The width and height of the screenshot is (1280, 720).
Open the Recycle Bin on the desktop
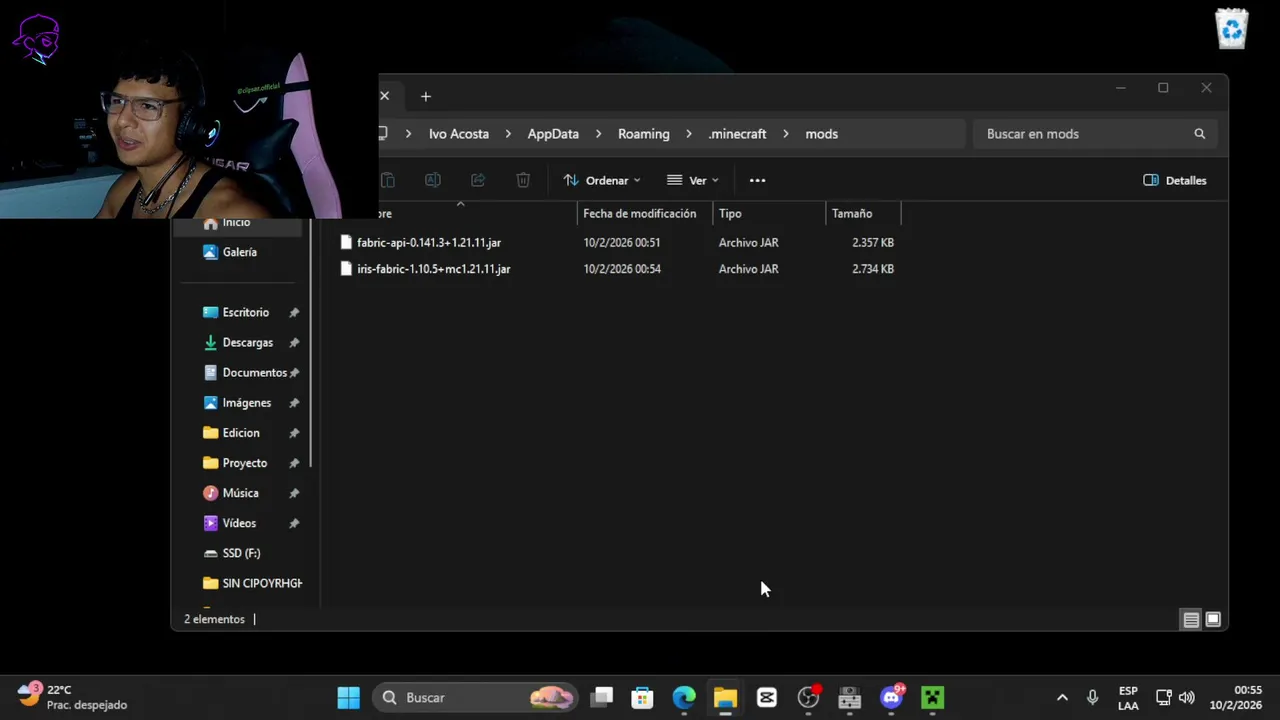tap(1232, 28)
